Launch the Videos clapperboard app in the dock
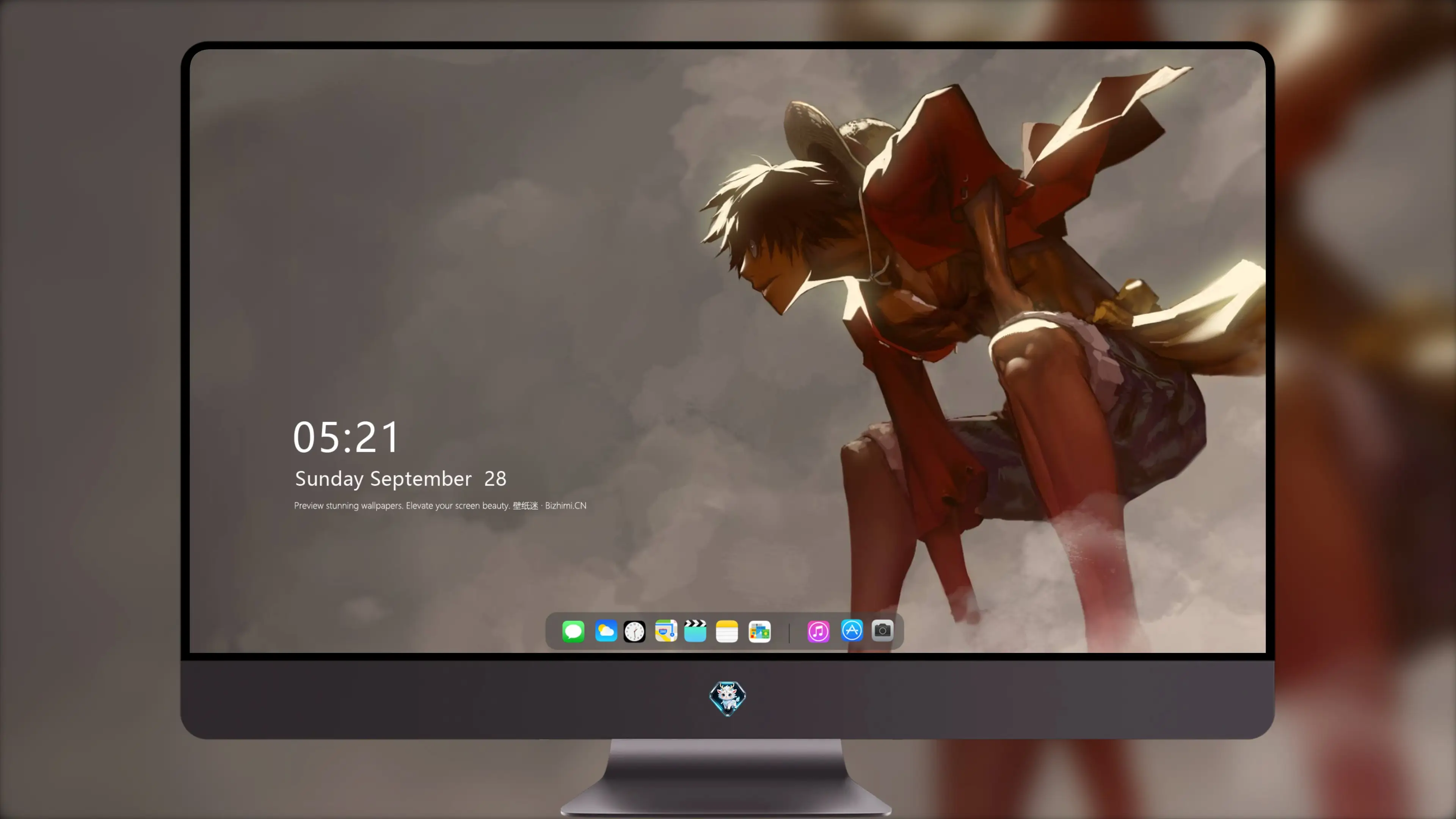Viewport: 1456px width, 819px height. pos(695,631)
